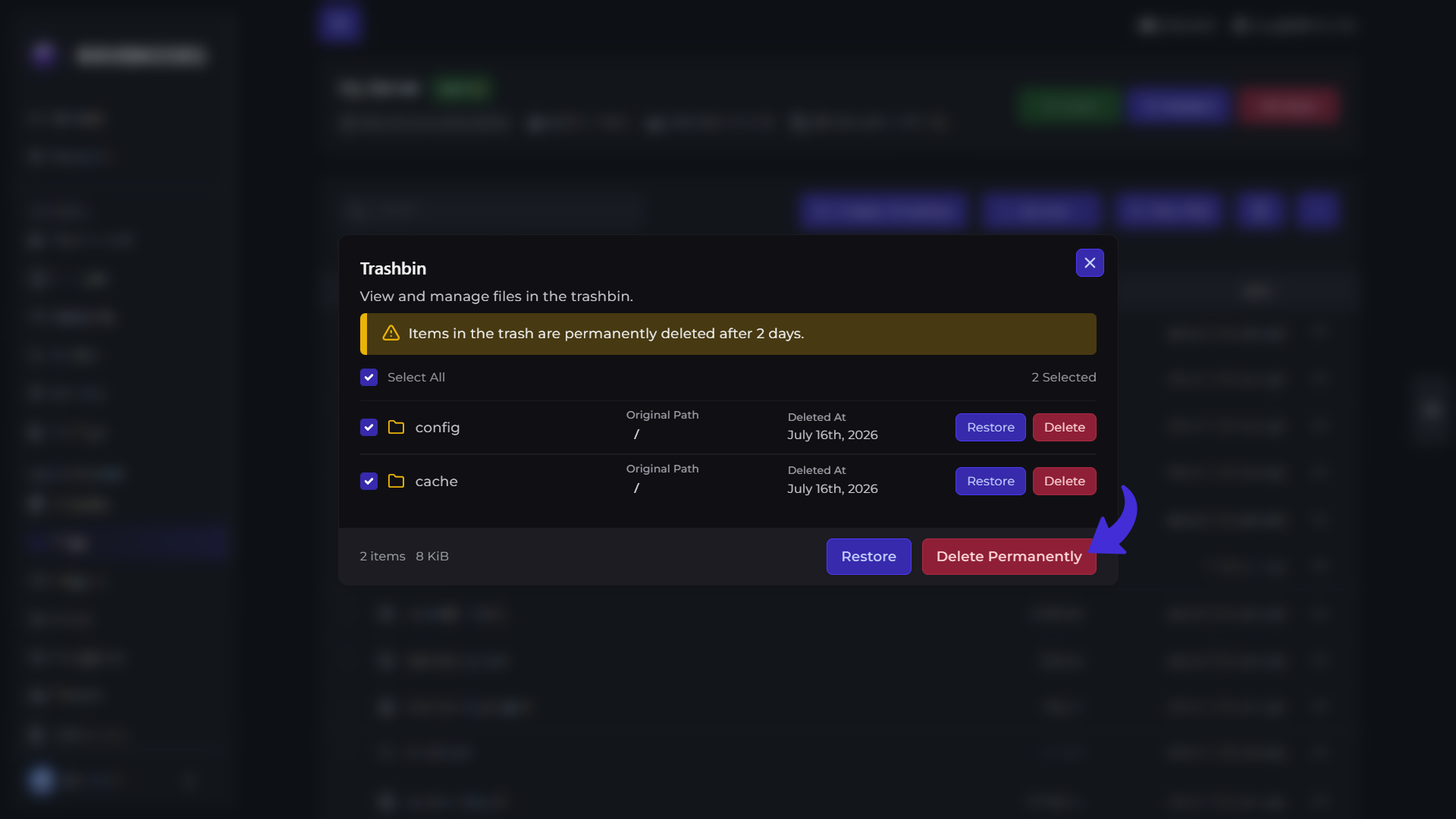Delete the cache folder
The width and height of the screenshot is (1456, 819).
tap(1064, 481)
